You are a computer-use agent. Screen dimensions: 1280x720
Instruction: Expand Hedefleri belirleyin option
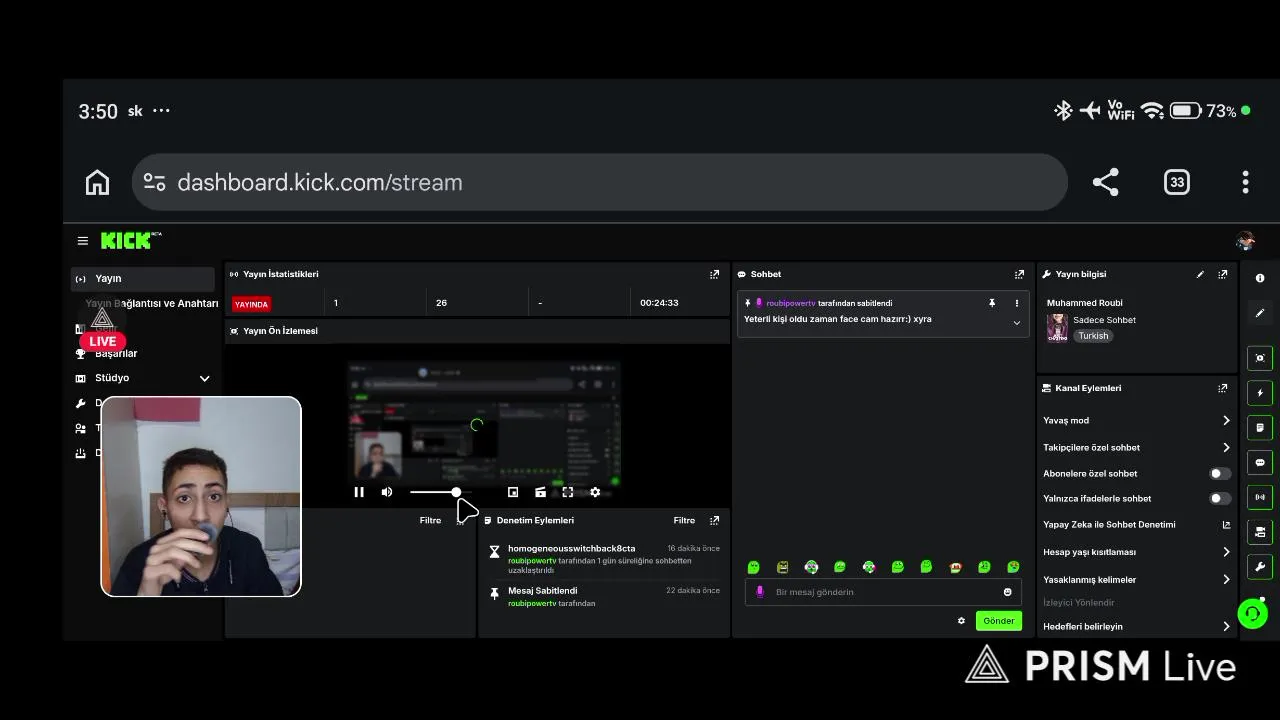1226,627
